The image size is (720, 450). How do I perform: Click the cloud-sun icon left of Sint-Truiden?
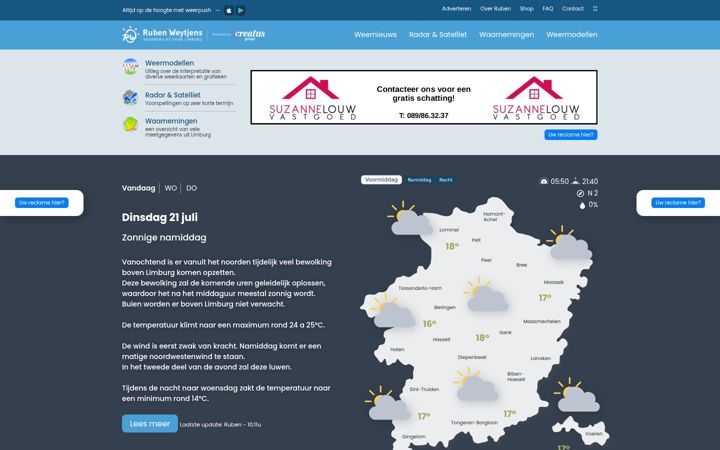point(388,403)
